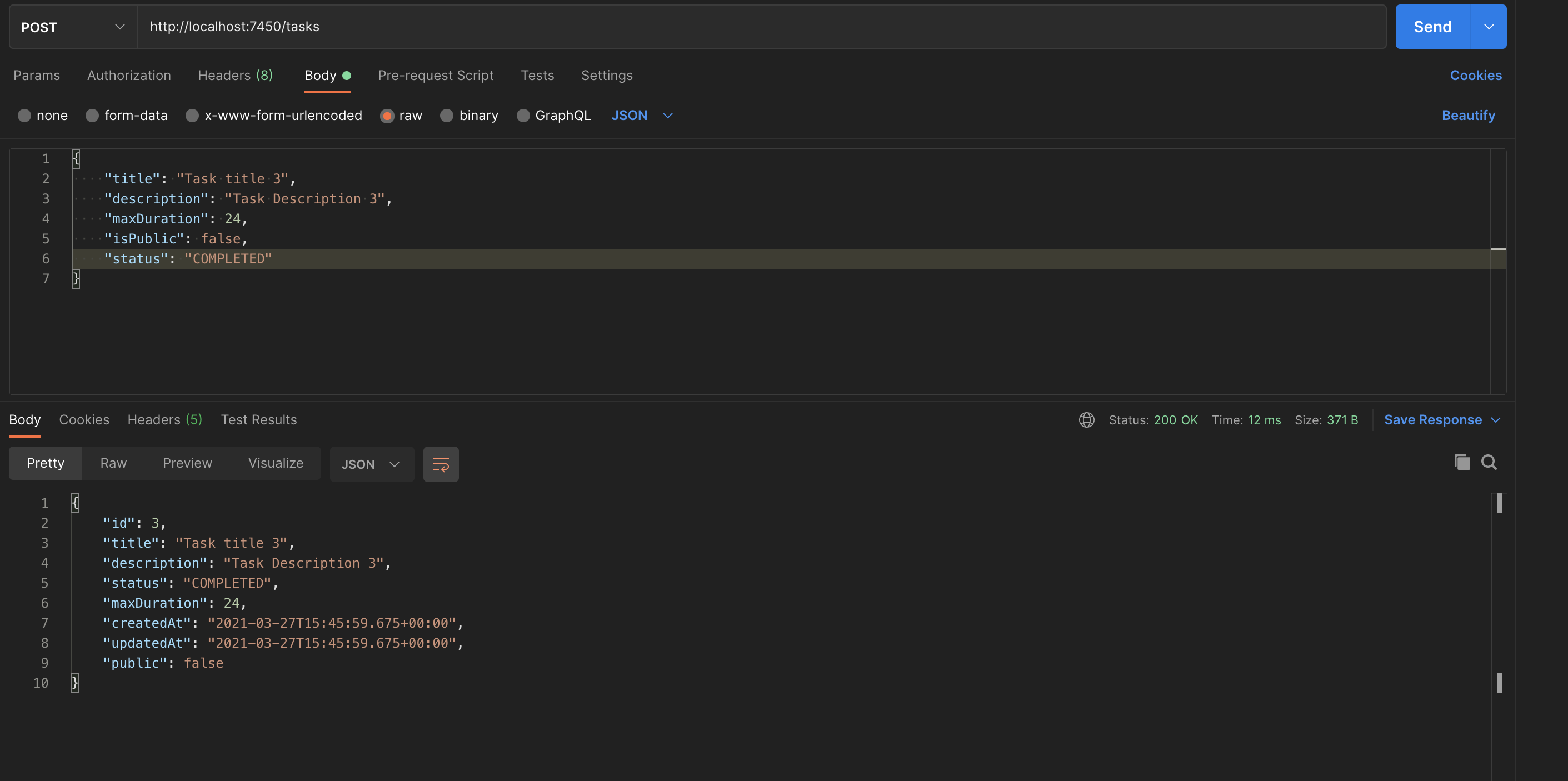Copy the response body to clipboard
Viewport: 1568px width, 781px height.
[1462, 463]
